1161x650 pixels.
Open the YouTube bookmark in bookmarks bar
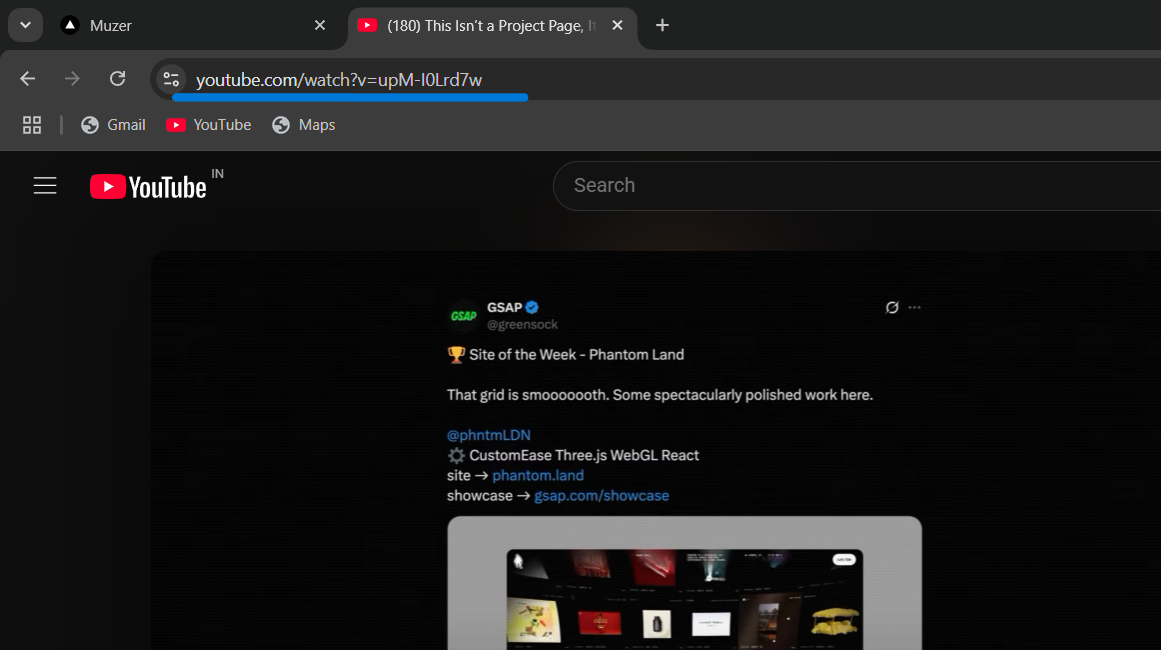pyautogui.click(x=208, y=125)
